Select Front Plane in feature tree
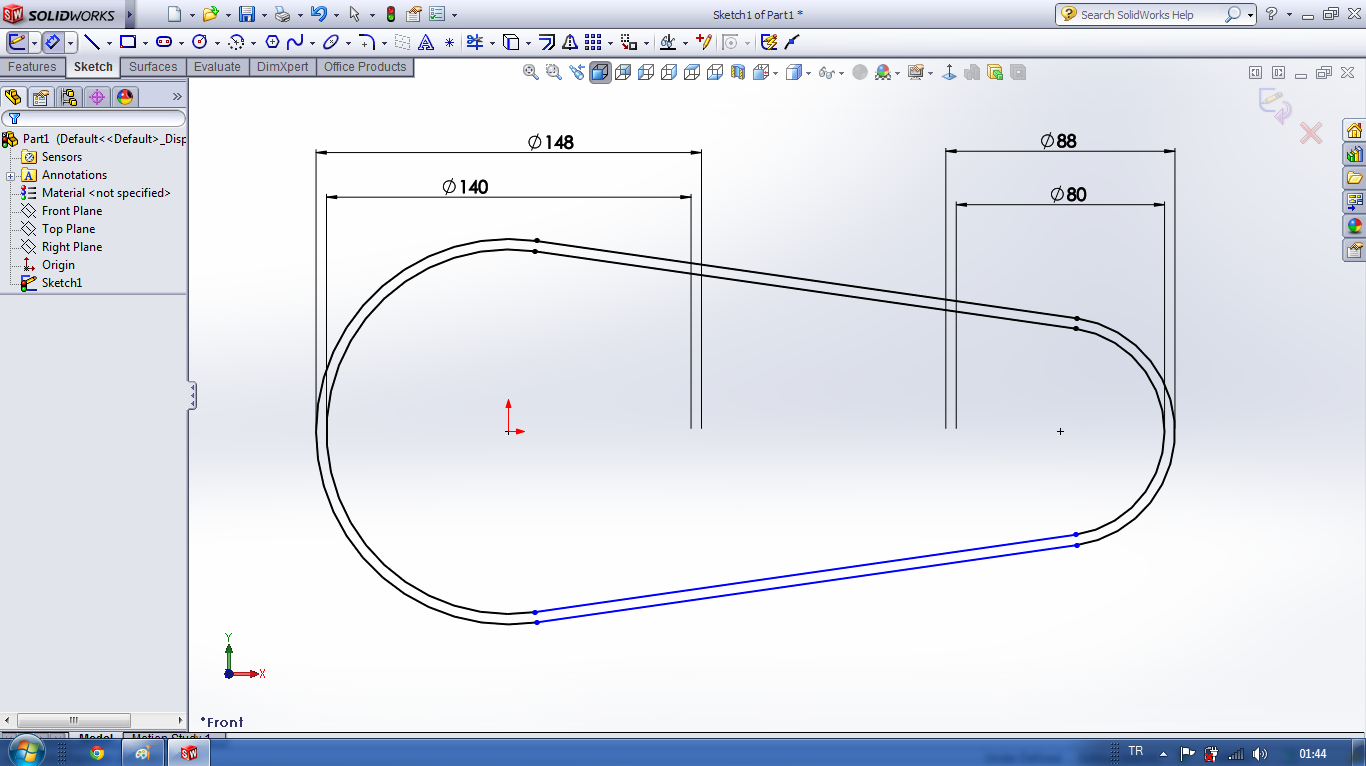1366x766 pixels. [71, 211]
